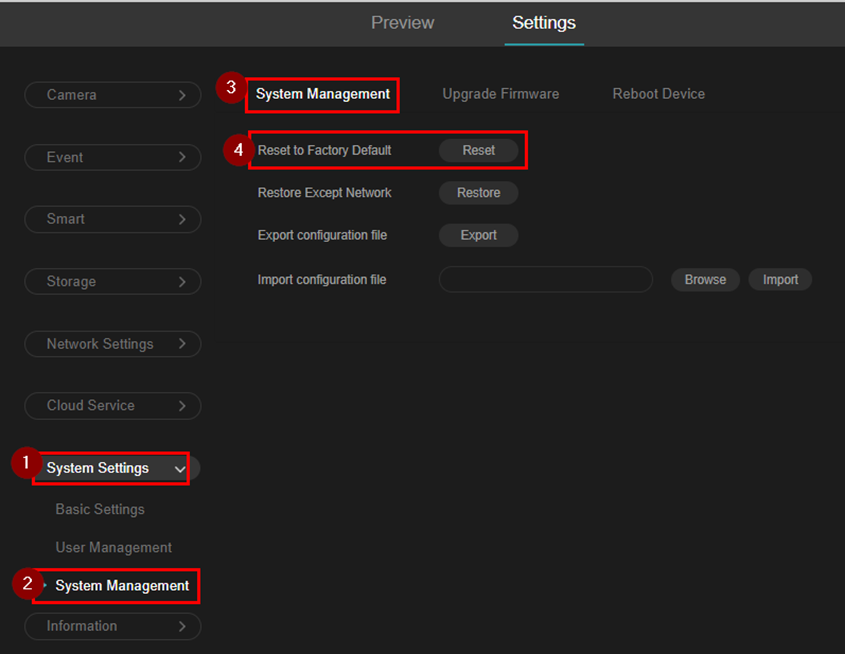Click the import configuration file path field
The image size is (845, 654).
coord(545,280)
